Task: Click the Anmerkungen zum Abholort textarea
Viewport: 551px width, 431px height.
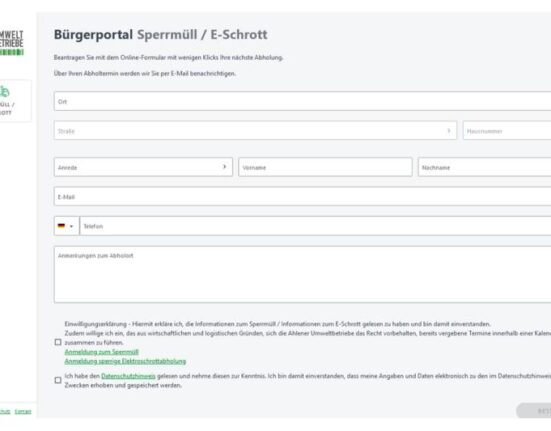Action: click(x=303, y=275)
